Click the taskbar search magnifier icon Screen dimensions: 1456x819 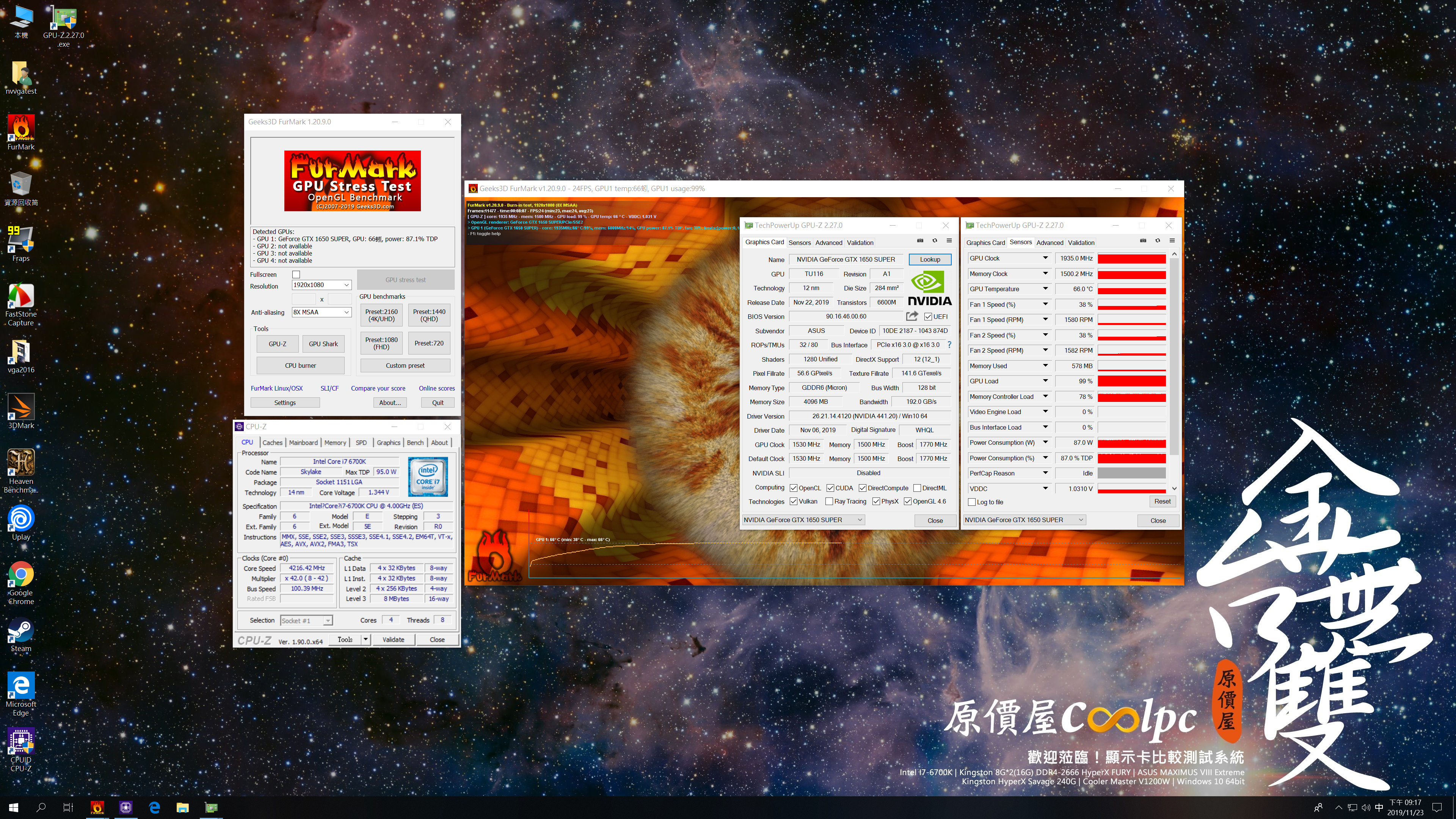41,807
